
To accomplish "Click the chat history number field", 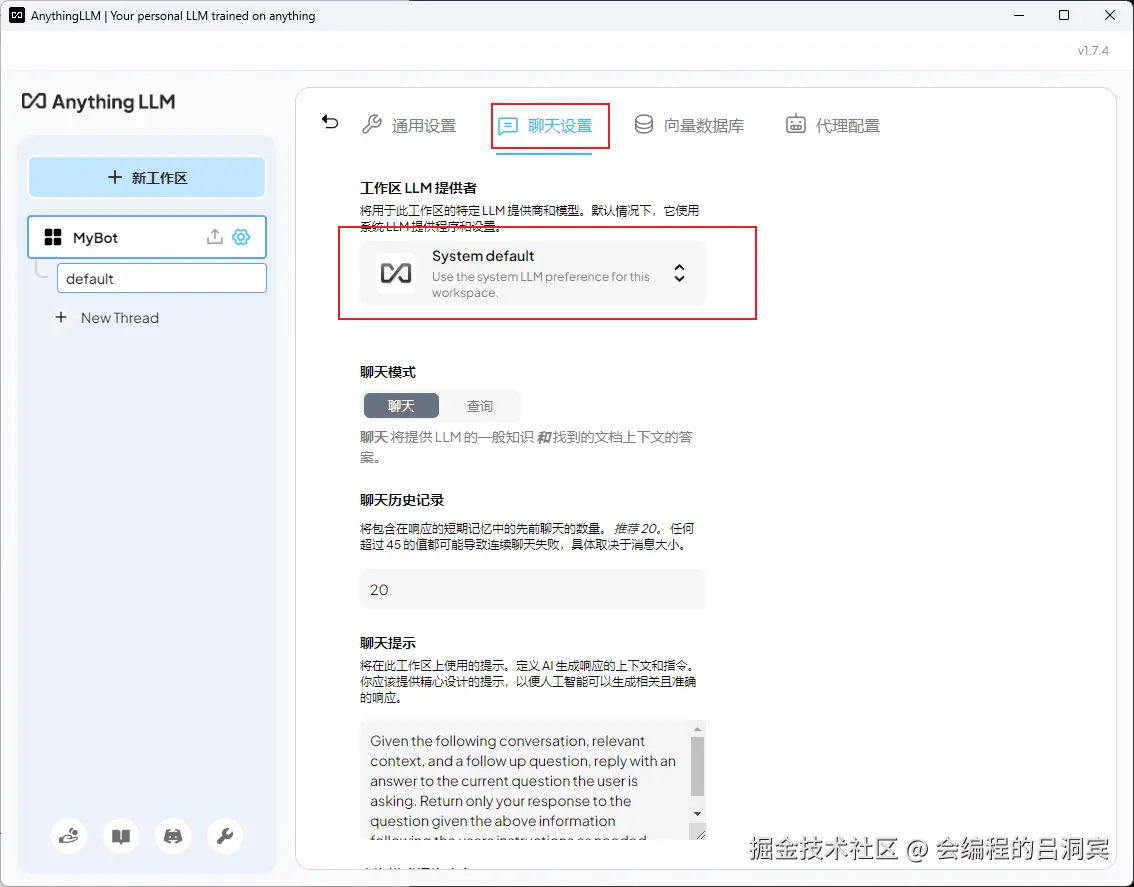I will (533, 590).
